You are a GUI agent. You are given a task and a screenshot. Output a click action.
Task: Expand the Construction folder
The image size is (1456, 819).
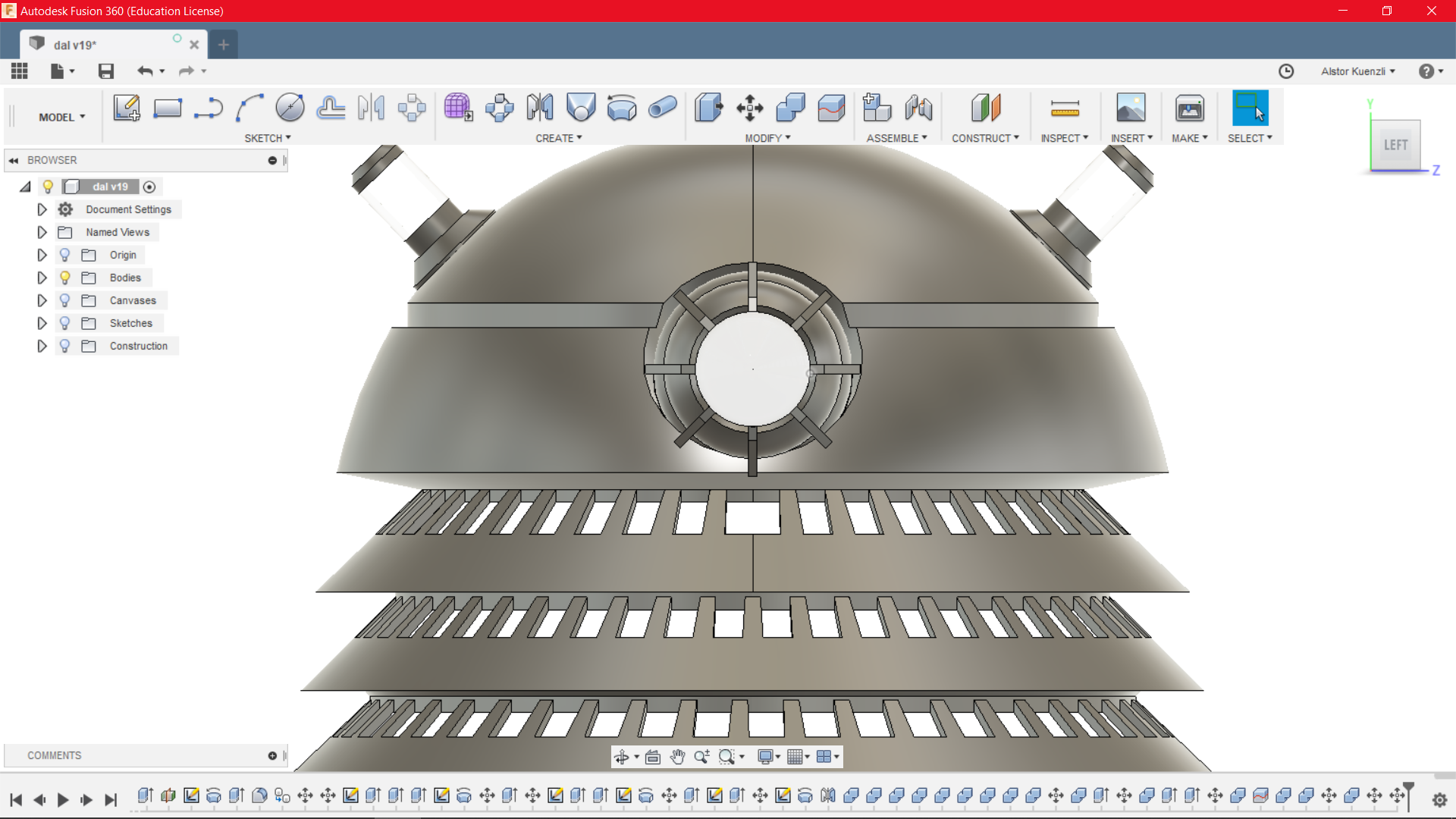pos(42,346)
